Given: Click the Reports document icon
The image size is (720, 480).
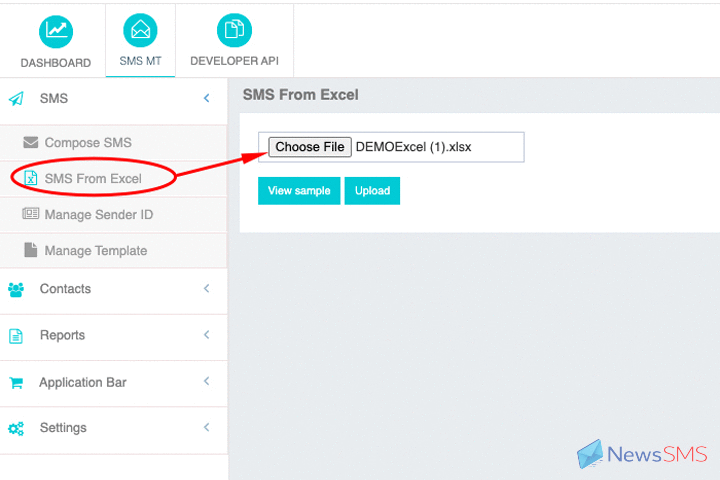Looking at the screenshot, I should coord(16,336).
